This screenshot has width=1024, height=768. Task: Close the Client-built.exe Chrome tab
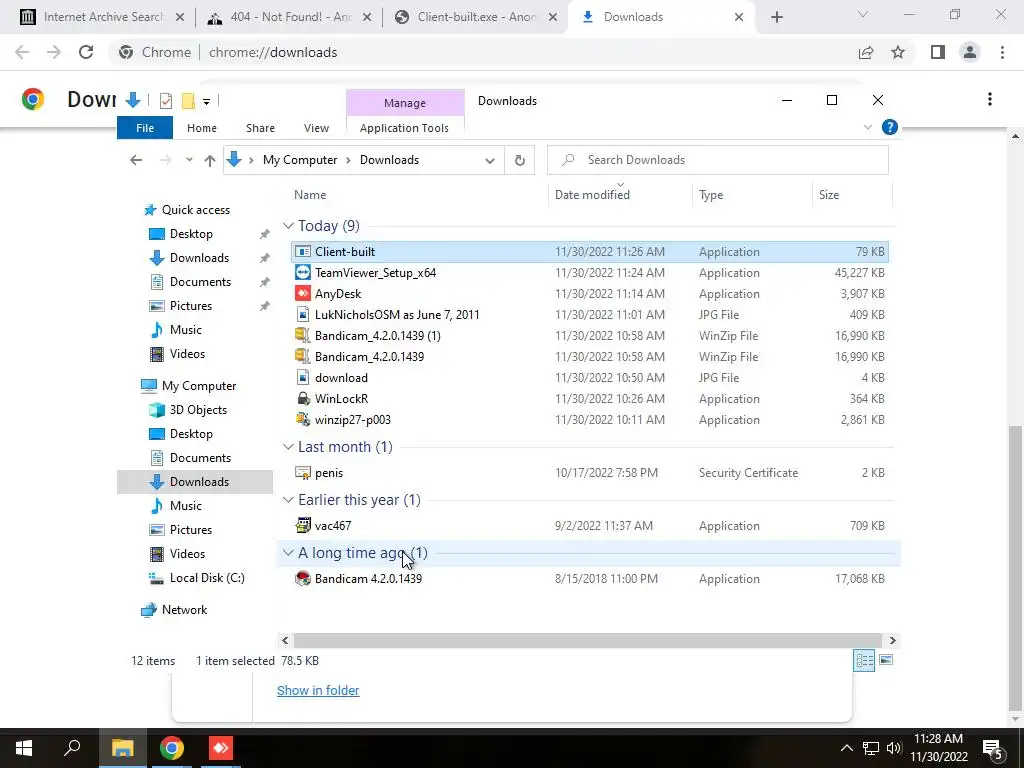point(553,17)
